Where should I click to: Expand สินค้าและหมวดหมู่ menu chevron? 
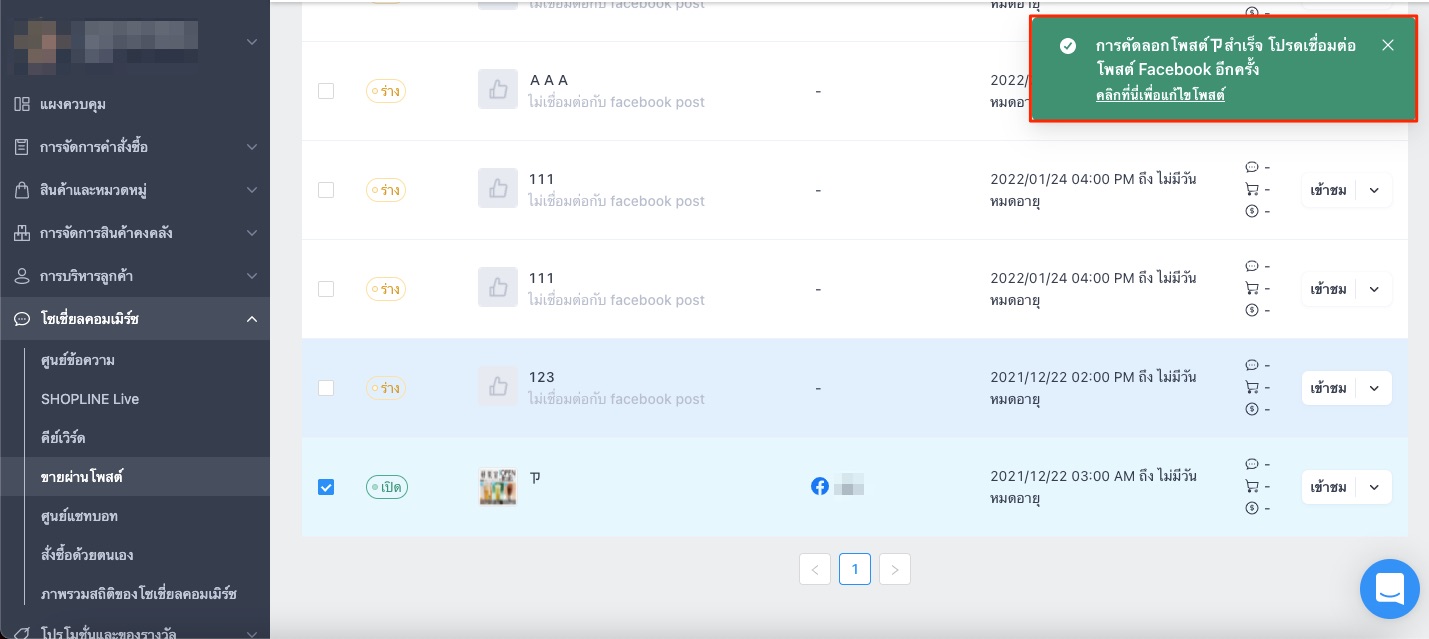point(252,190)
